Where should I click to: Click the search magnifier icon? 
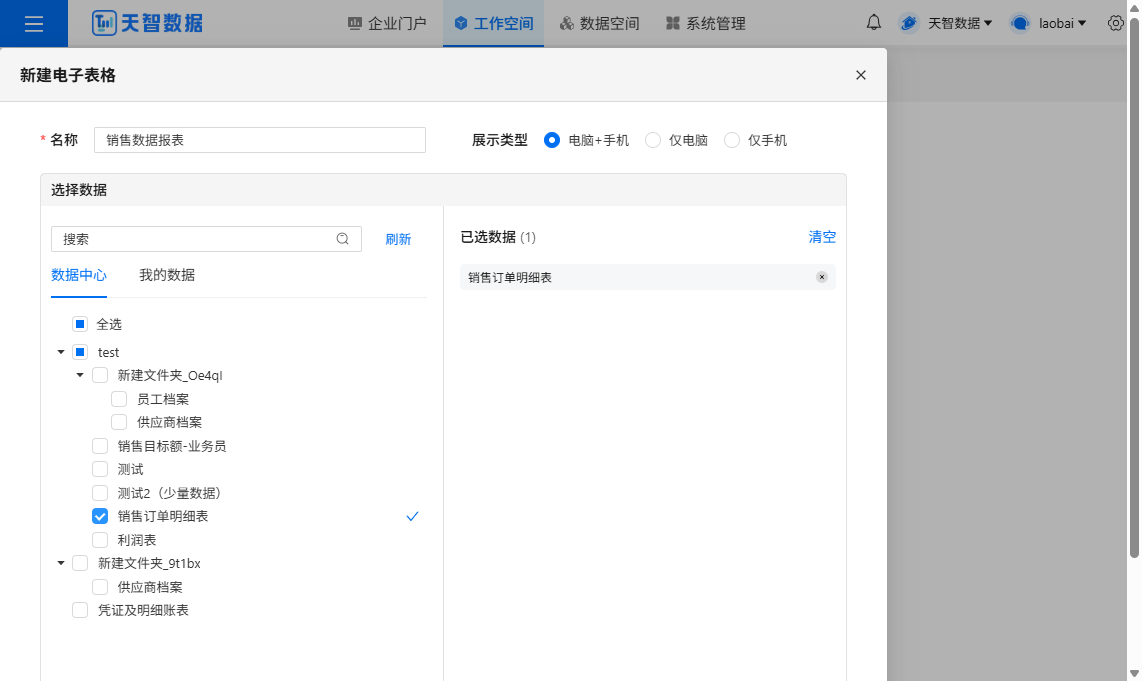(x=342, y=239)
